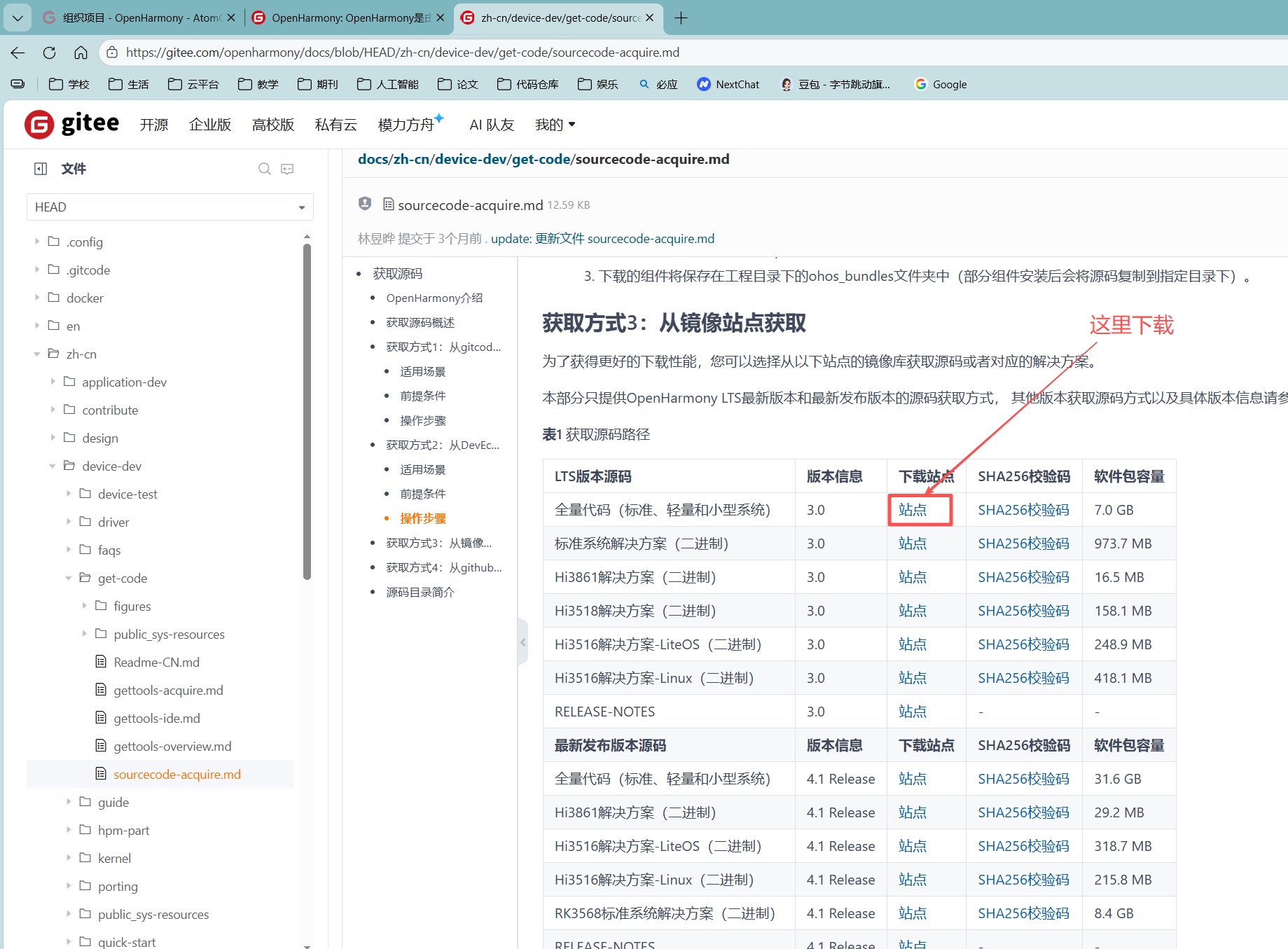The image size is (1288, 949).
Task: Click the shield icon beside file name
Action: coord(365,204)
